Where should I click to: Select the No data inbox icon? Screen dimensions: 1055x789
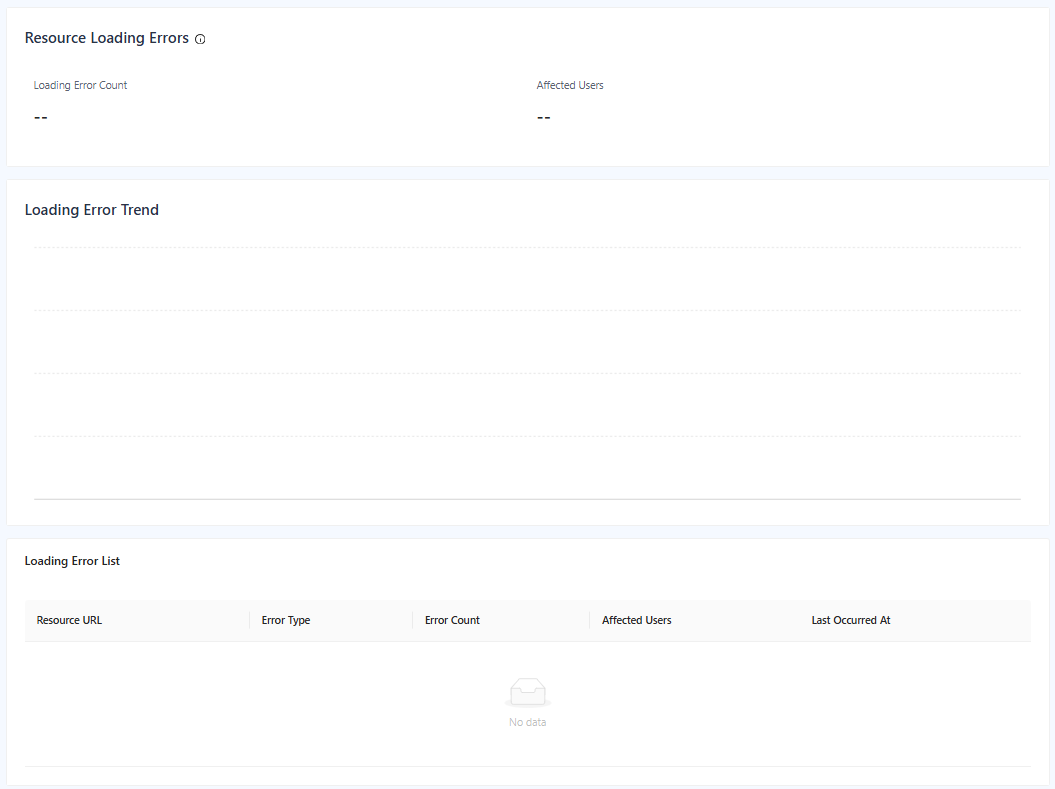point(528,693)
